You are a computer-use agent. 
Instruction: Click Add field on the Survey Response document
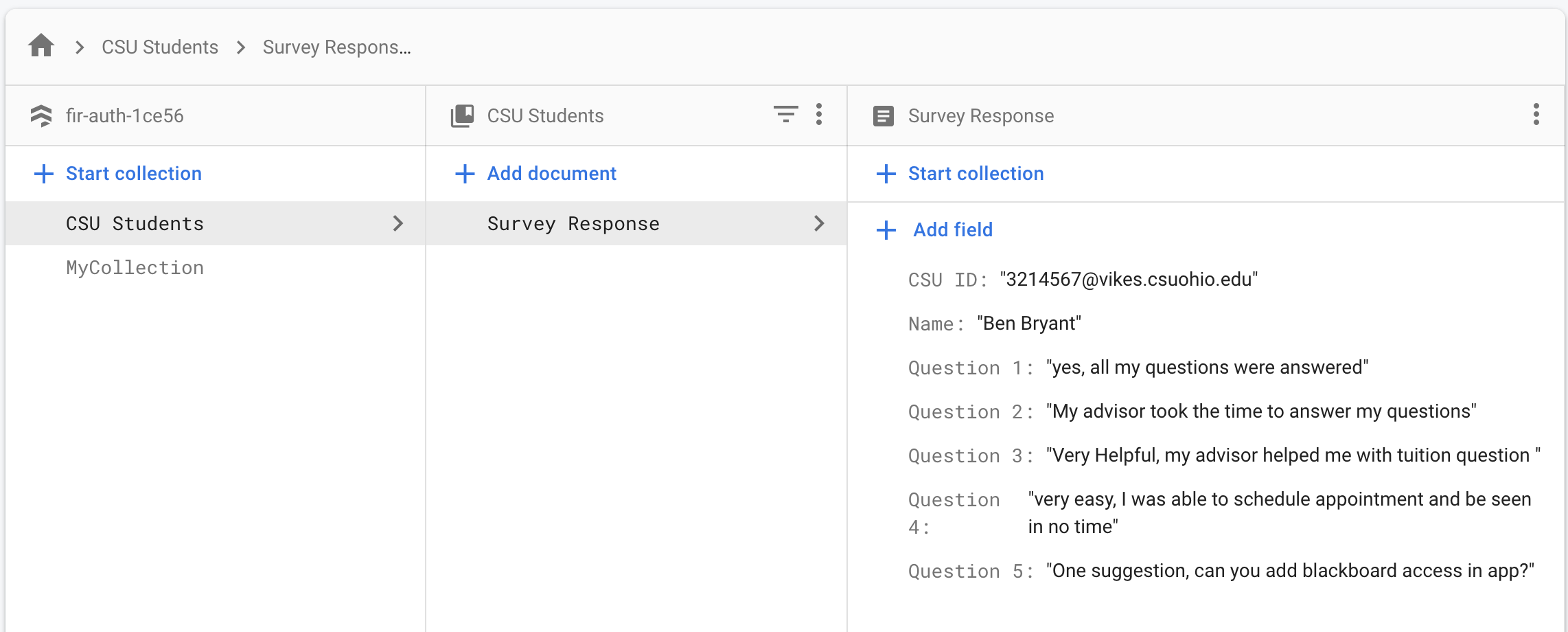(953, 230)
